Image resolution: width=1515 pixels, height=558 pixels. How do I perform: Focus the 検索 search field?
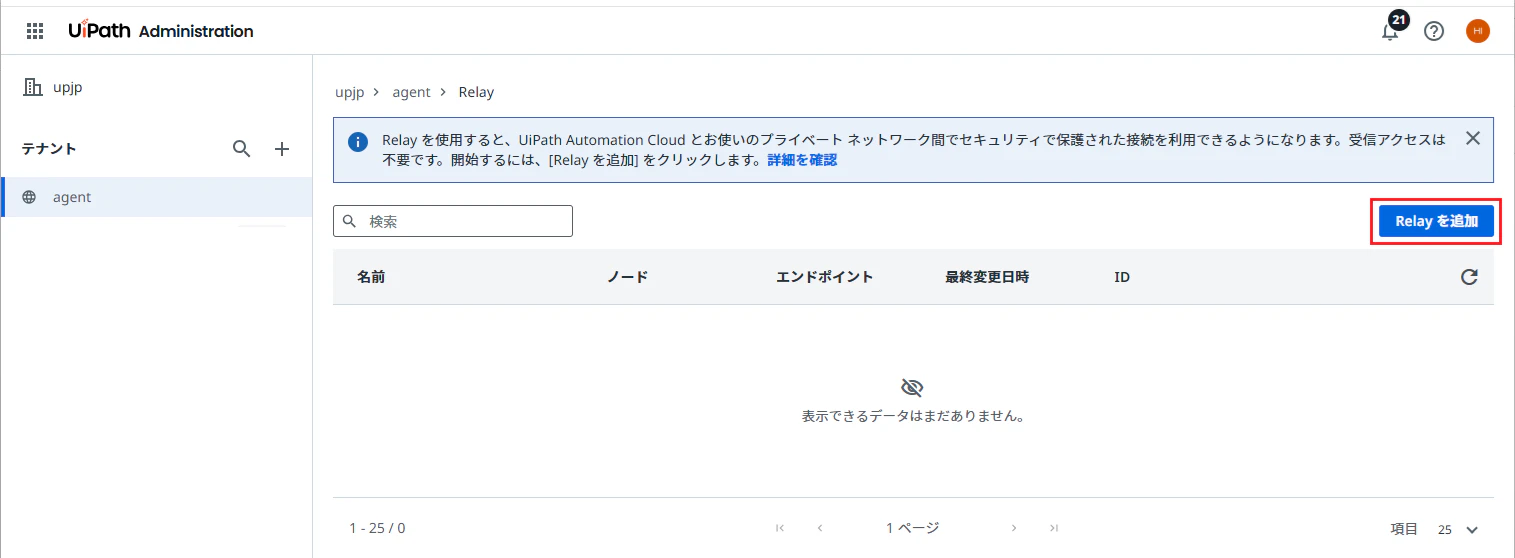[453, 221]
